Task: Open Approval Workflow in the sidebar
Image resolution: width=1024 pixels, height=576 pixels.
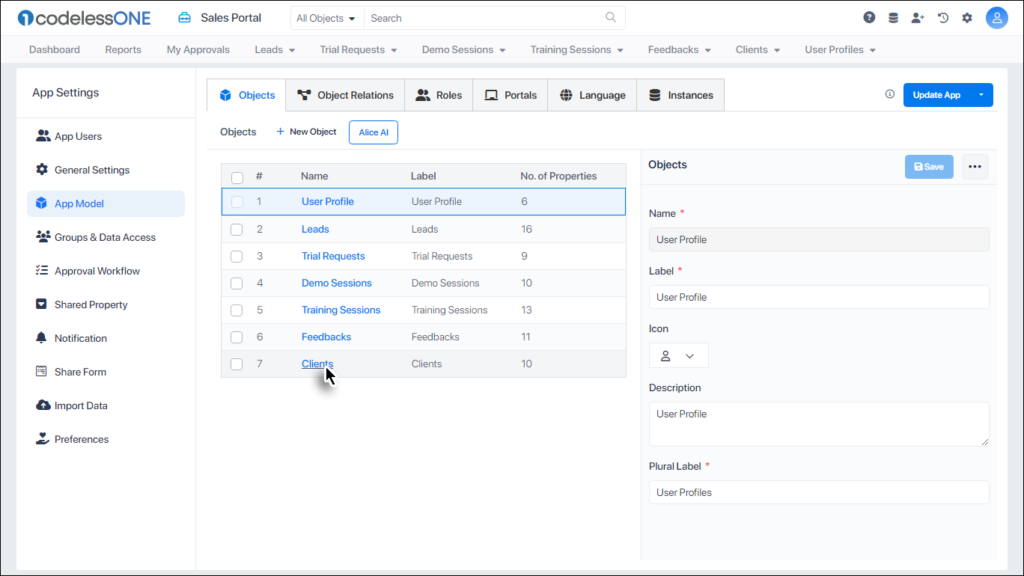Action: 97,271
